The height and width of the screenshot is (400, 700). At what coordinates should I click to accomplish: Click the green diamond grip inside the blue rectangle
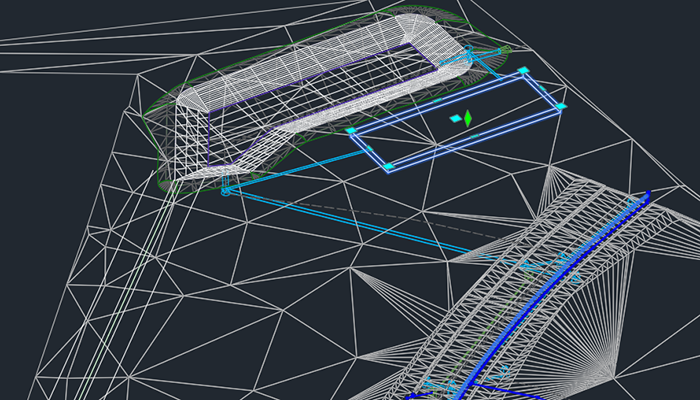(468, 119)
